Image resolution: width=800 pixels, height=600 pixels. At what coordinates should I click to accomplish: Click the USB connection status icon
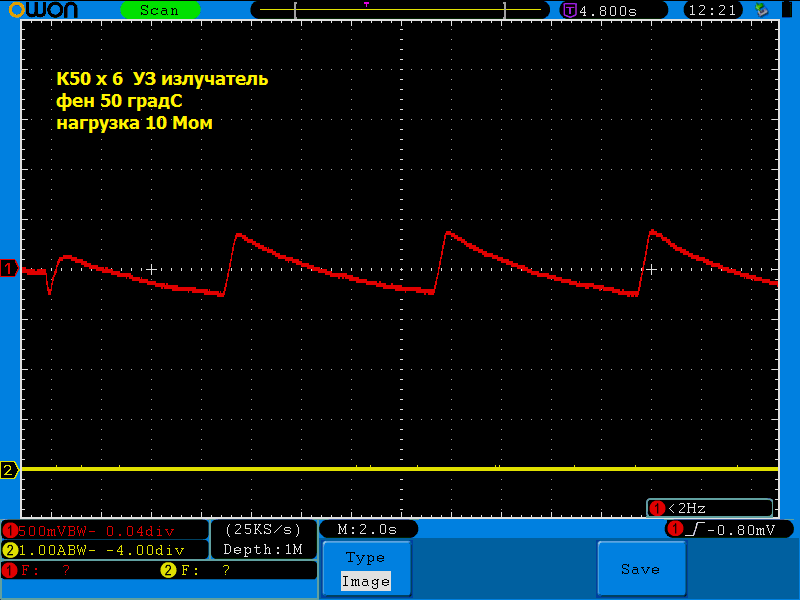[x=762, y=10]
